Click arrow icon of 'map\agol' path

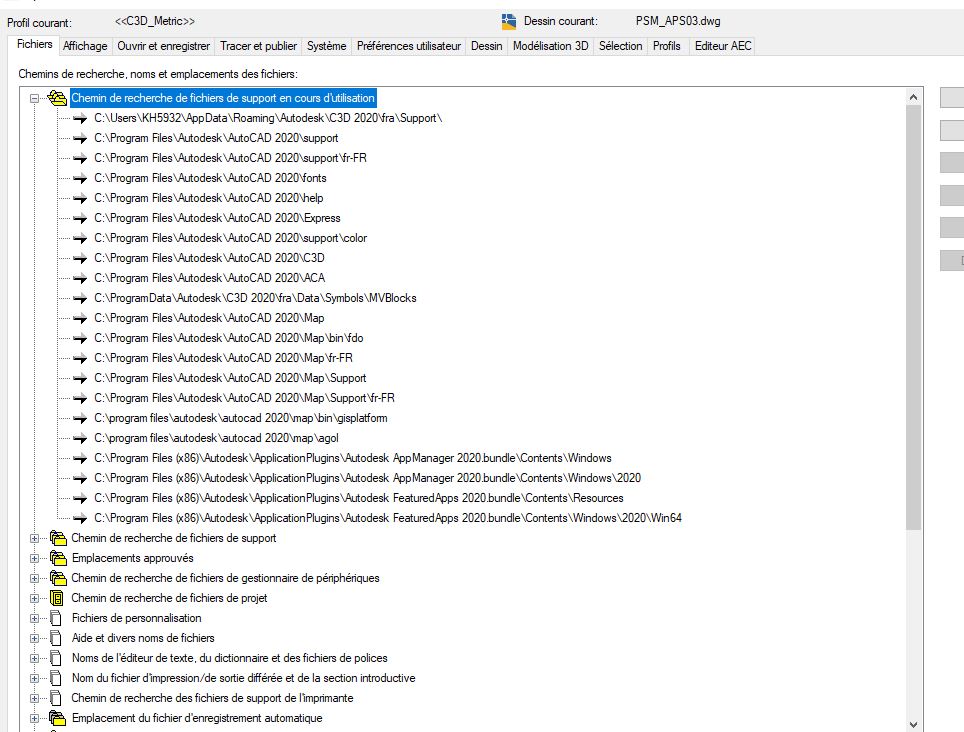coord(80,438)
